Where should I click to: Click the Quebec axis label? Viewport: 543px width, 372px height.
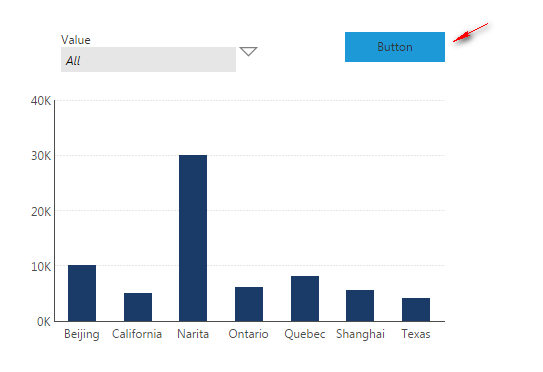point(305,334)
